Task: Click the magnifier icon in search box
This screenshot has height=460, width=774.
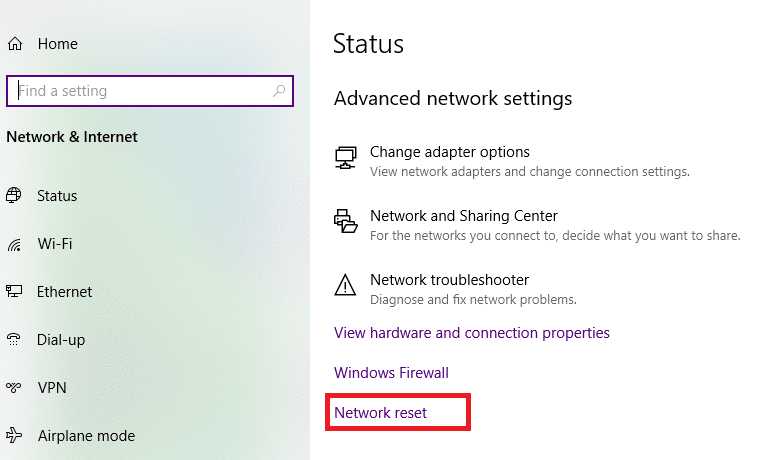Action: pyautogui.click(x=279, y=91)
